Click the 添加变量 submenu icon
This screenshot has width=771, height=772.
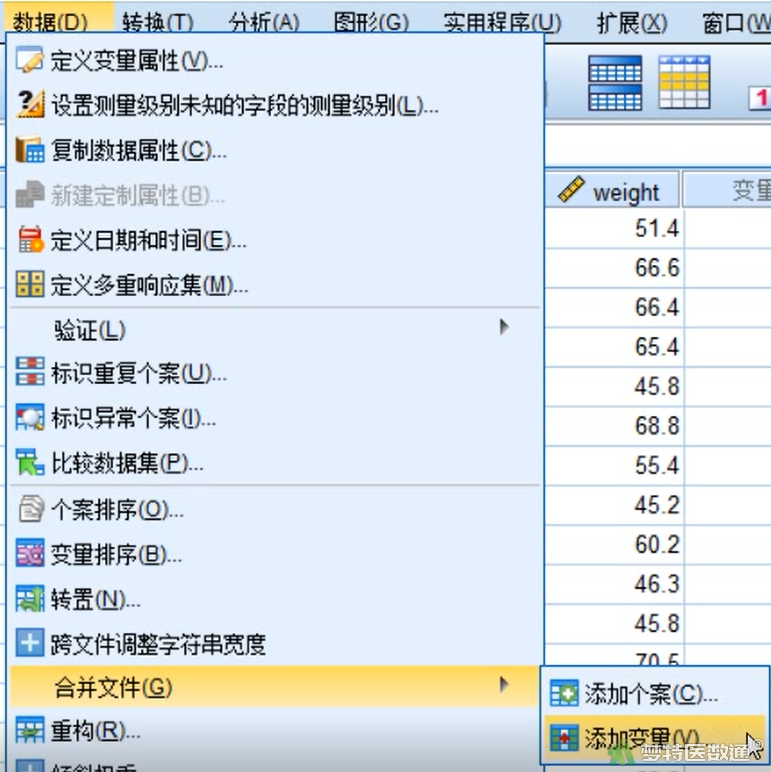[x=564, y=737]
